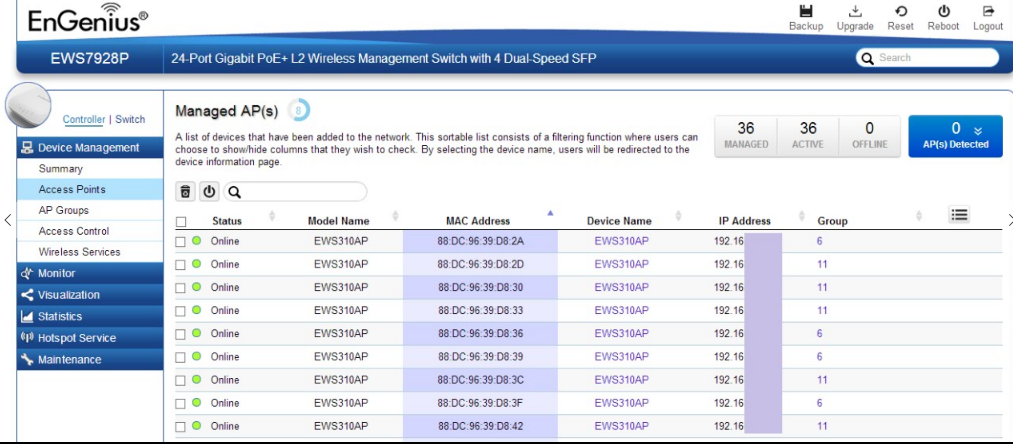Click the power reboot icon above table
The image size is (1013, 444).
[209, 192]
